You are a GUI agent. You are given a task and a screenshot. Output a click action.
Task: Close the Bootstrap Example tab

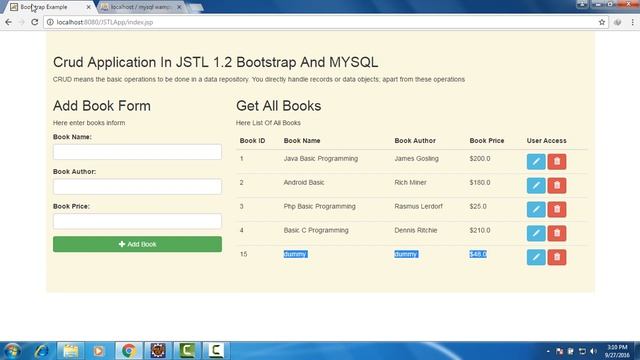point(89,7)
